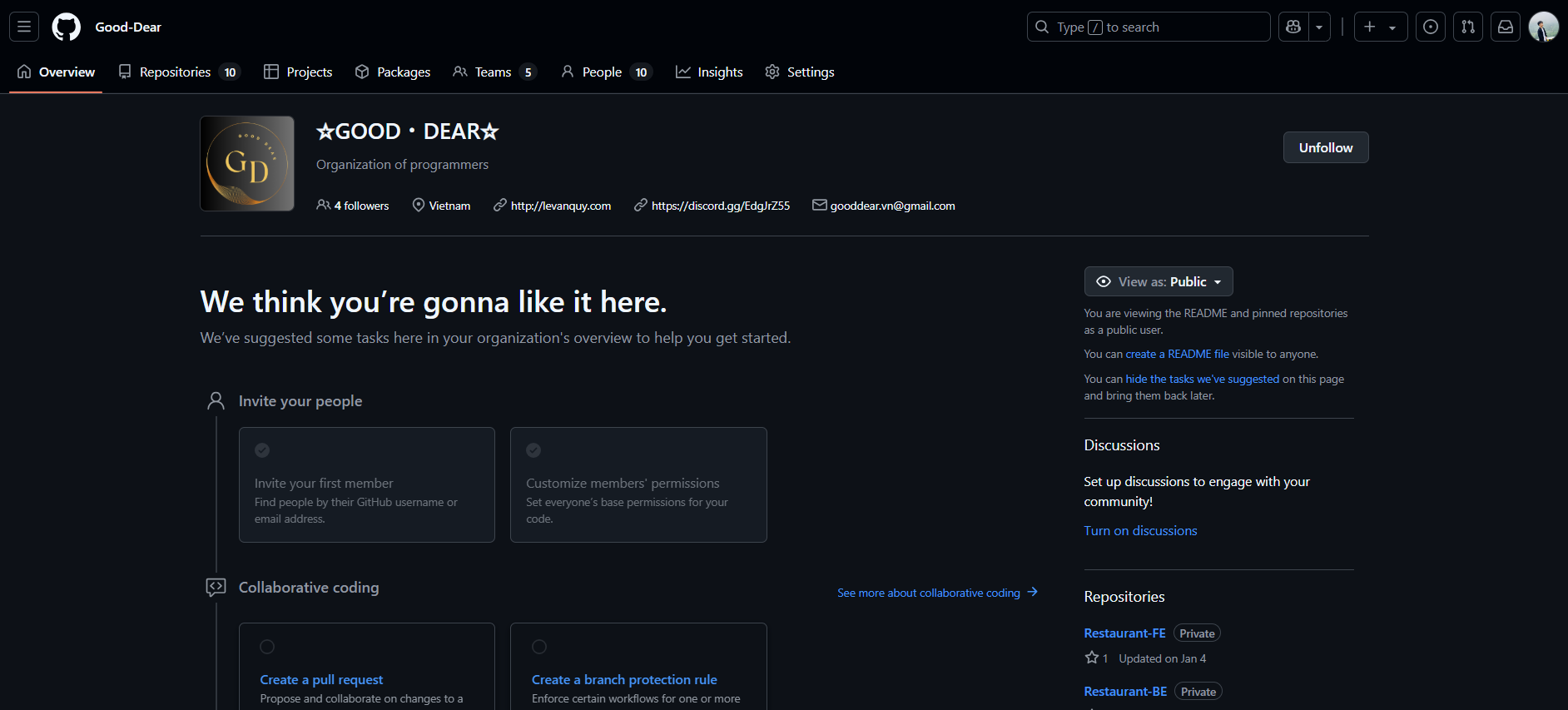Click the arrow icon after collaborative coding link
The image size is (1568, 710).
tap(1033, 592)
